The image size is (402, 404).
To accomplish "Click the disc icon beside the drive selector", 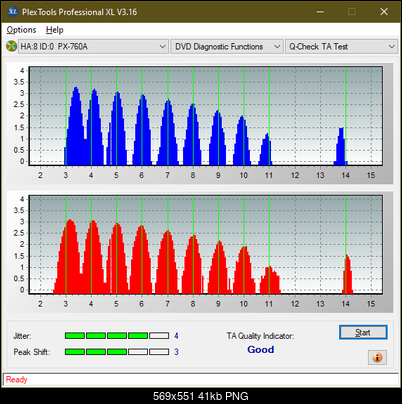I will 11,46.
